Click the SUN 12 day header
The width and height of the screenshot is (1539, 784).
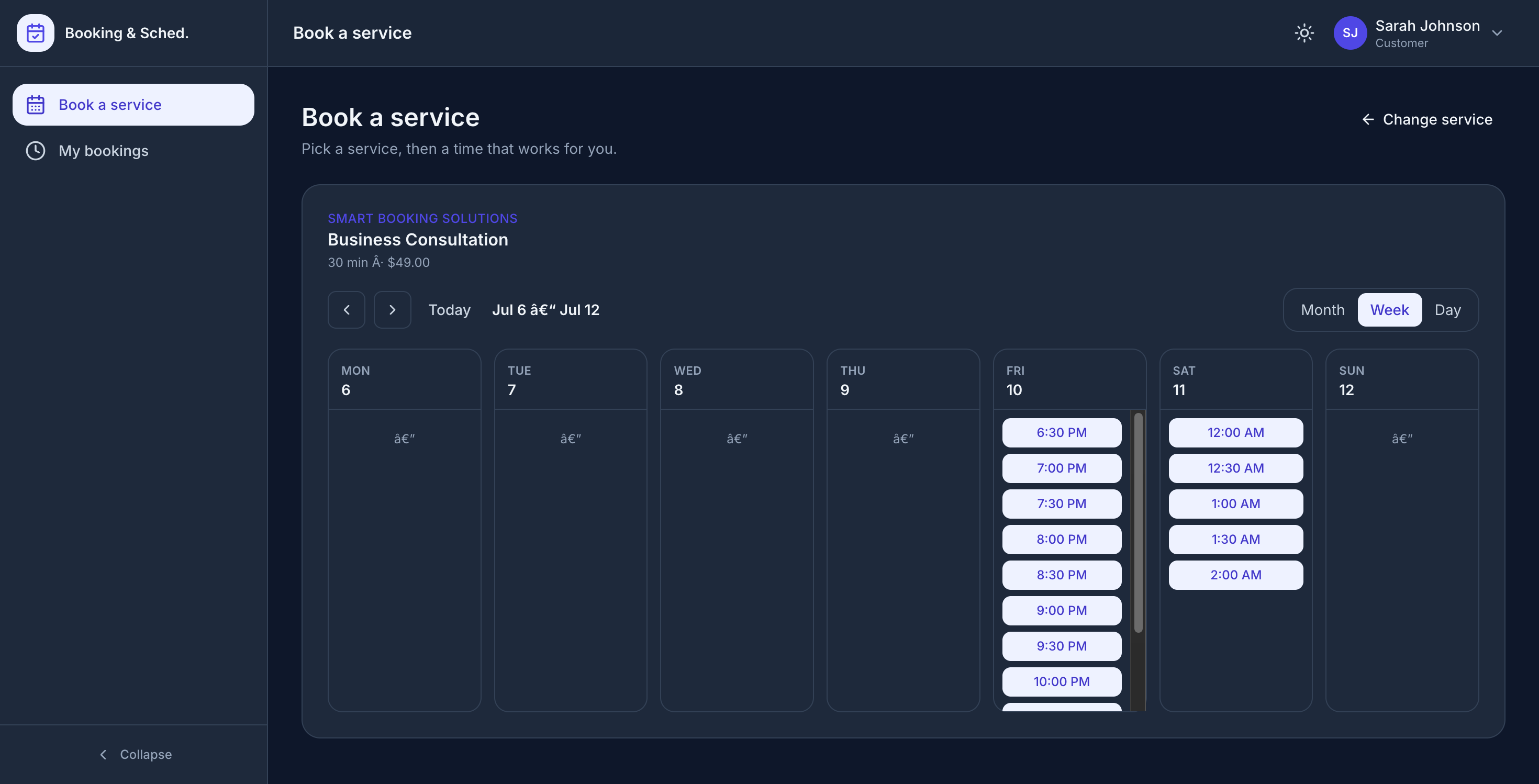(1402, 380)
